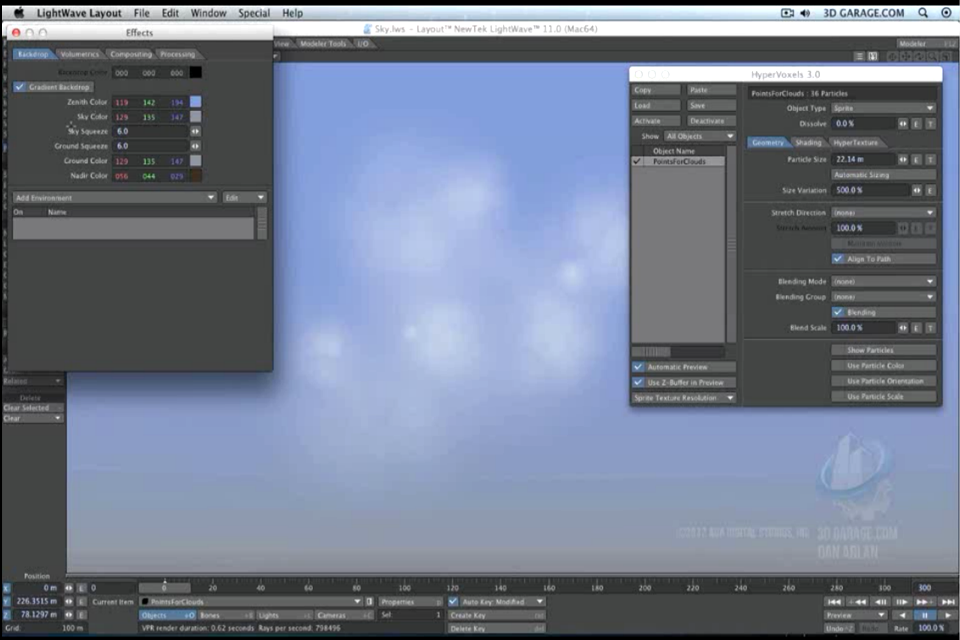
Task: Open the Blending Mode dropdown
Action: [x=883, y=282]
